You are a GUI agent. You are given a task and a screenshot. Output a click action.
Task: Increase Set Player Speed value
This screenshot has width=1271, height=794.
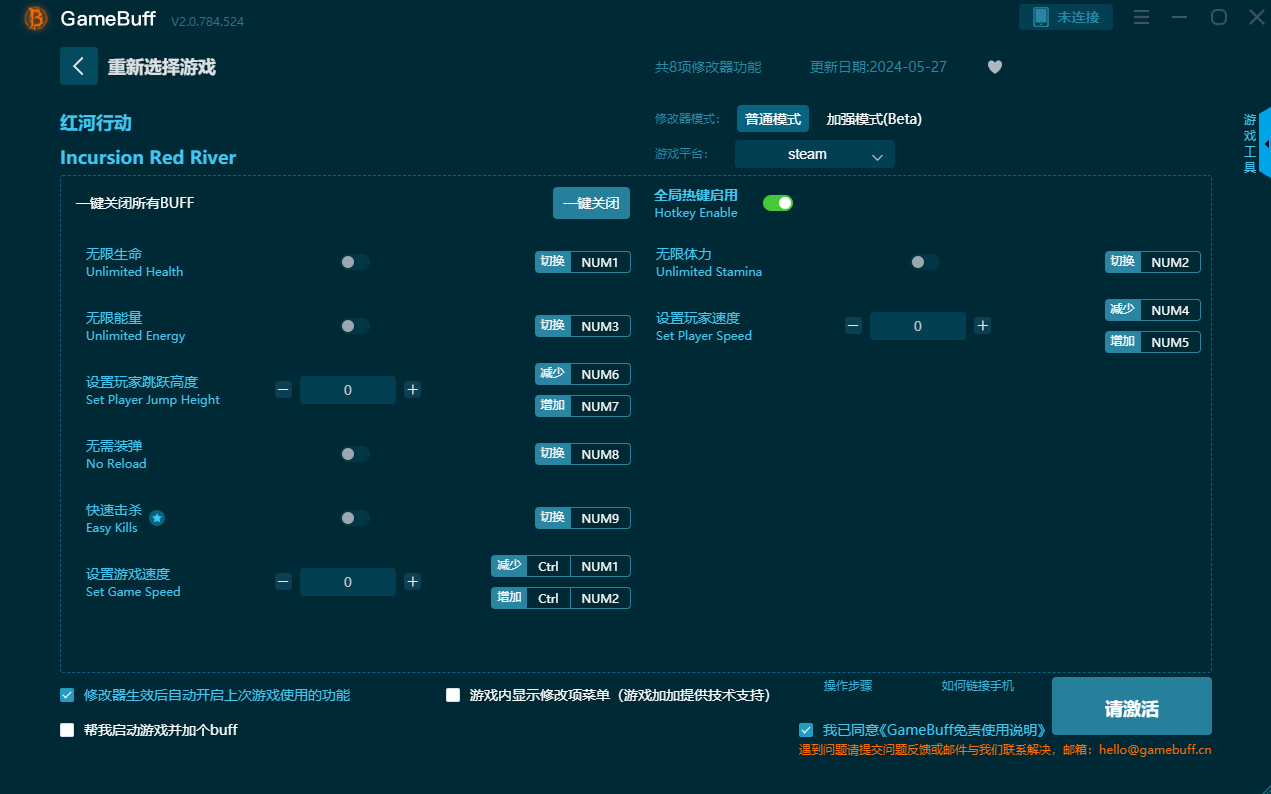point(982,326)
